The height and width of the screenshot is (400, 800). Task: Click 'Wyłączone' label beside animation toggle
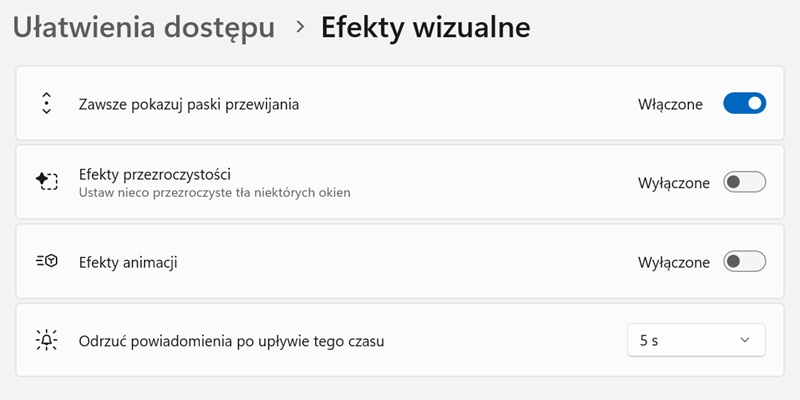(674, 262)
